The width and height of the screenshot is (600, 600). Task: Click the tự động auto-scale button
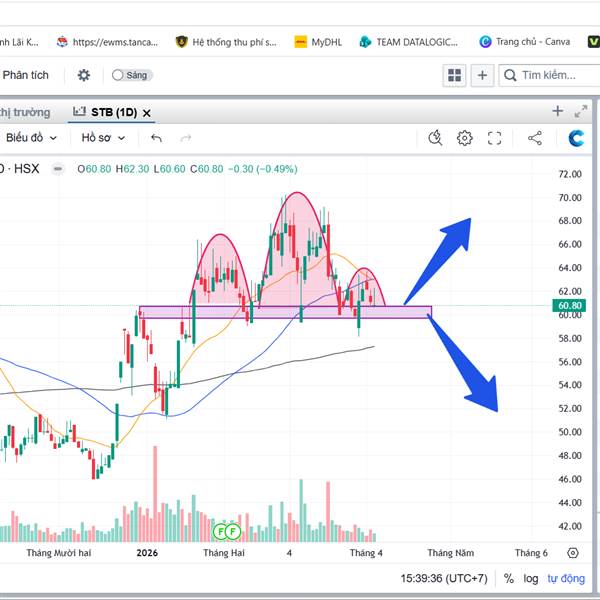coord(566,578)
